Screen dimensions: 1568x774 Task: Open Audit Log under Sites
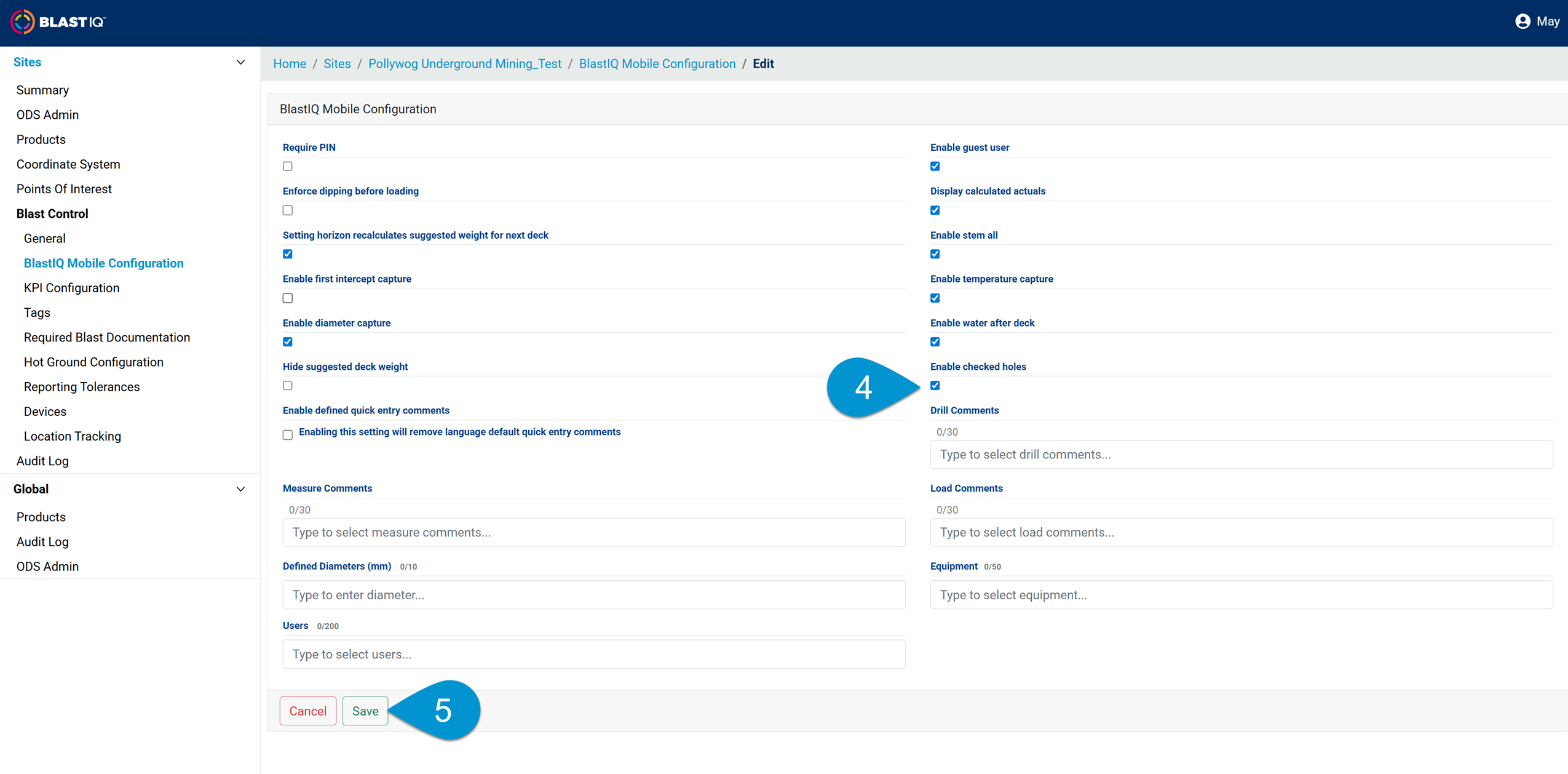[42, 461]
